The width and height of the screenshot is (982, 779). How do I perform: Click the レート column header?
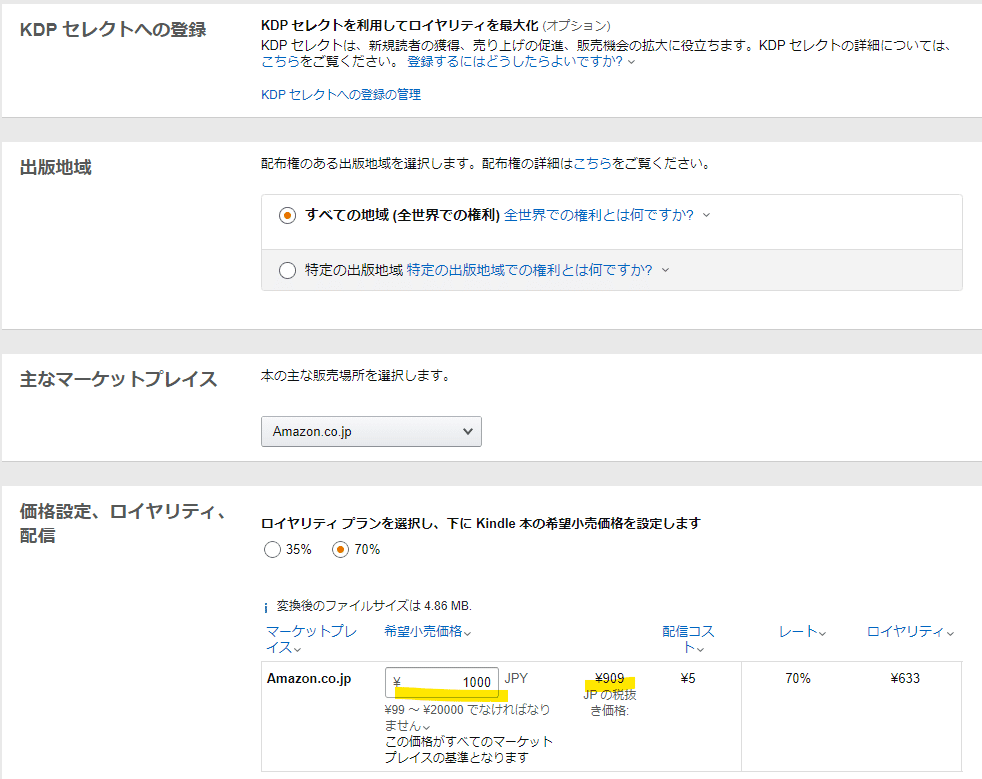802,631
